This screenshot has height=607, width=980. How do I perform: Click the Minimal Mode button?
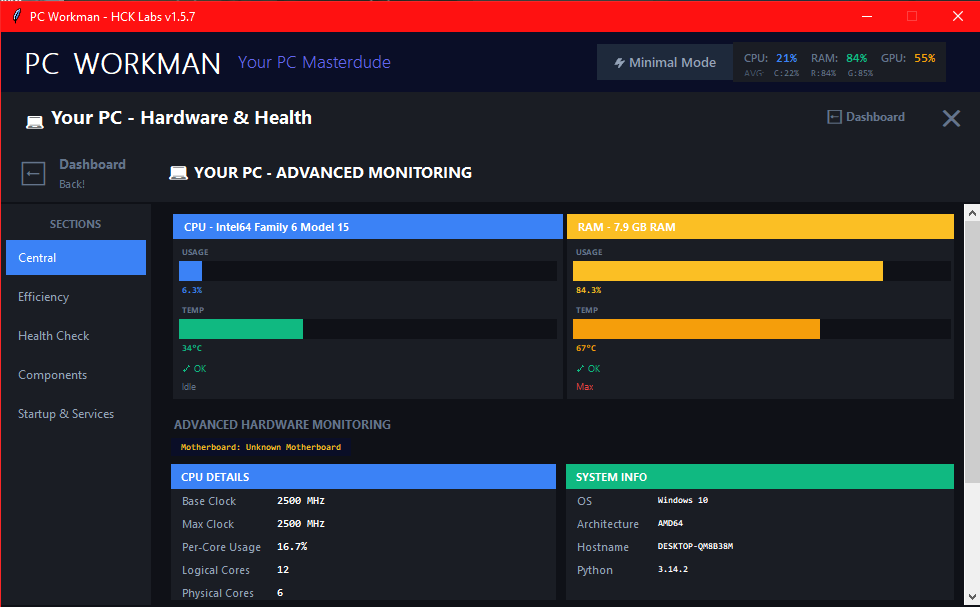tap(665, 61)
